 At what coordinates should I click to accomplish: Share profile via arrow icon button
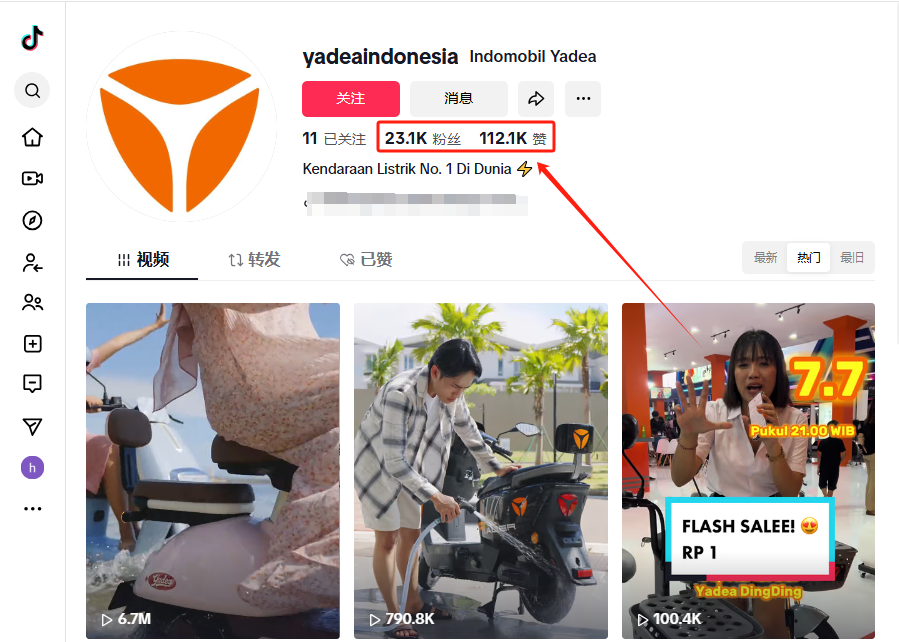(536, 99)
